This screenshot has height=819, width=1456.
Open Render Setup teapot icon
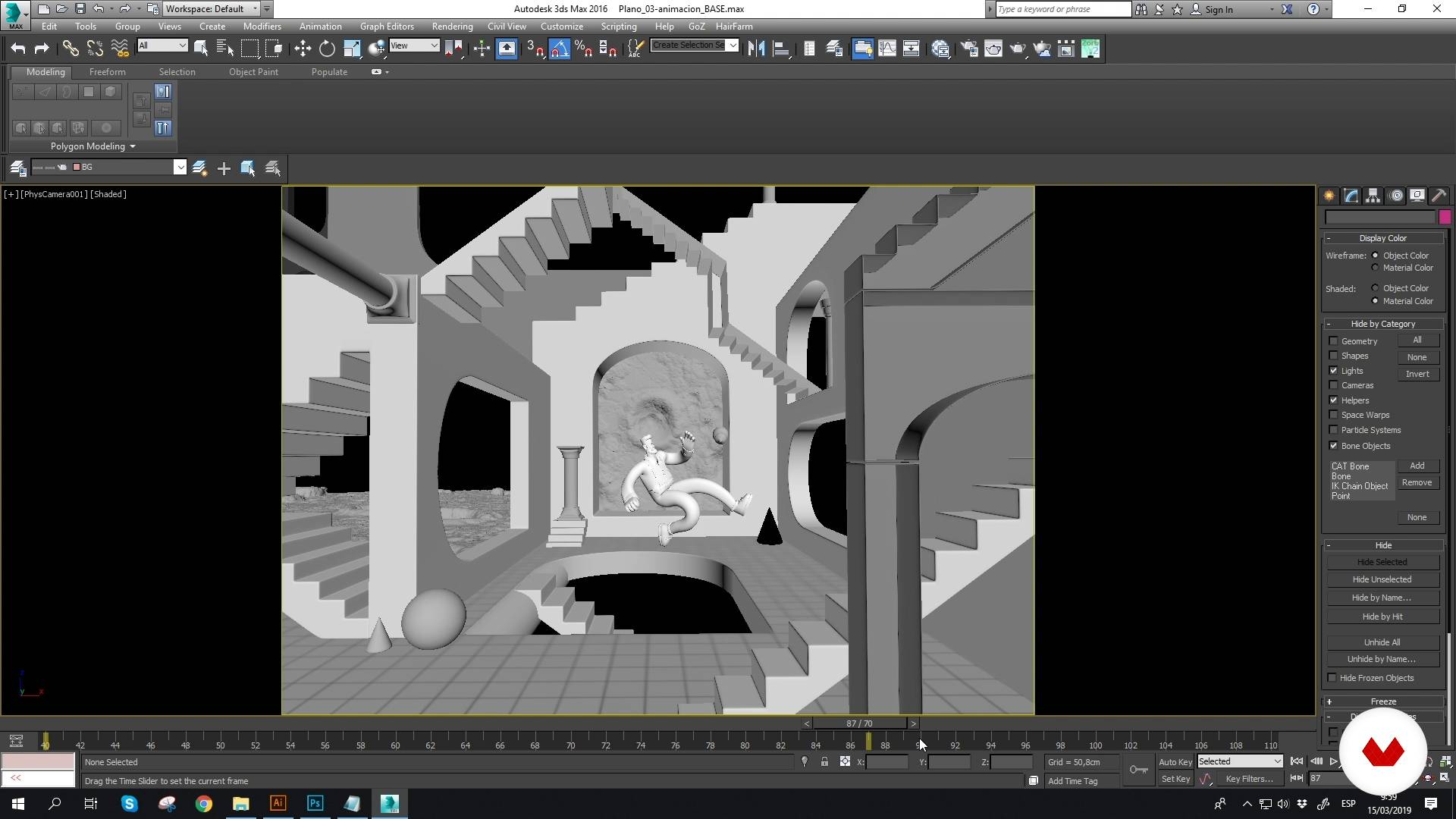[969, 49]
